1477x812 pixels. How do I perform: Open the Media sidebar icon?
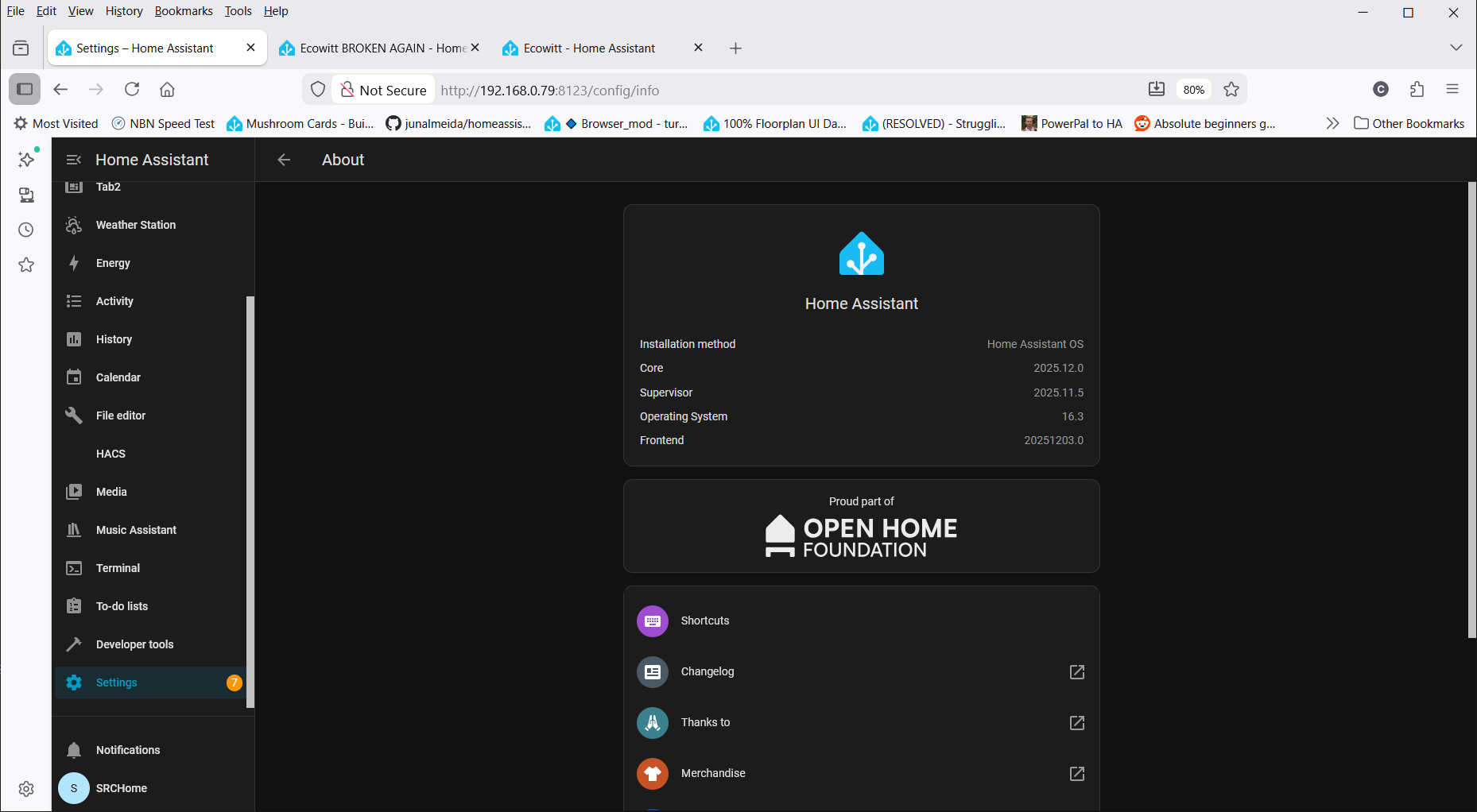click(74, 492)
